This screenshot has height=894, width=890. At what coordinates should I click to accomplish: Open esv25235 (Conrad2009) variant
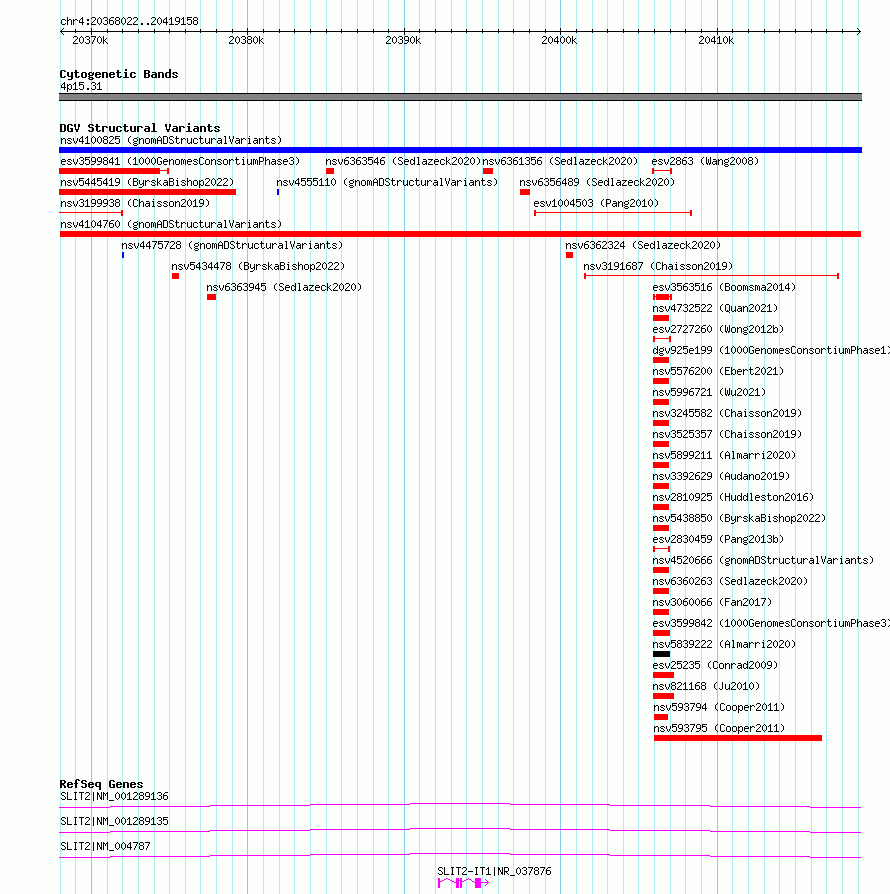pyautogui.click(x=715, y=665)
